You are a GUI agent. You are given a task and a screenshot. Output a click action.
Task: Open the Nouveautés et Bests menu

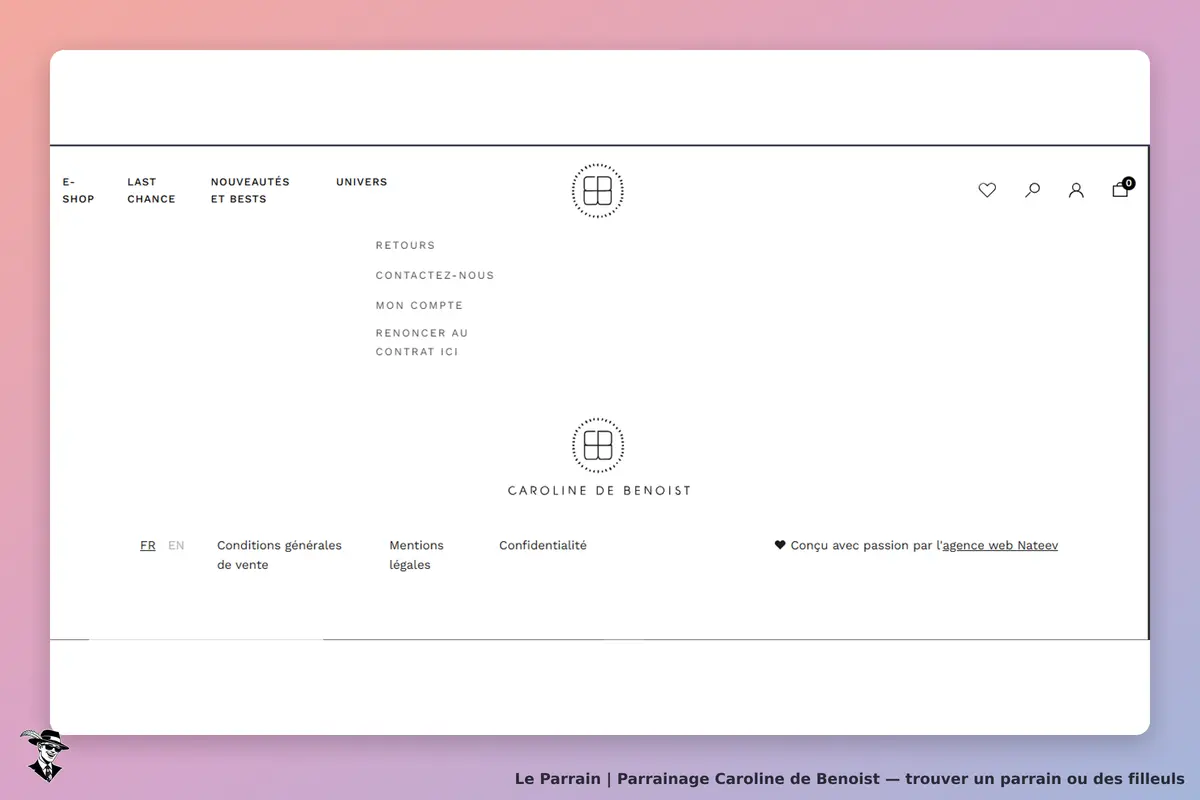250,190
